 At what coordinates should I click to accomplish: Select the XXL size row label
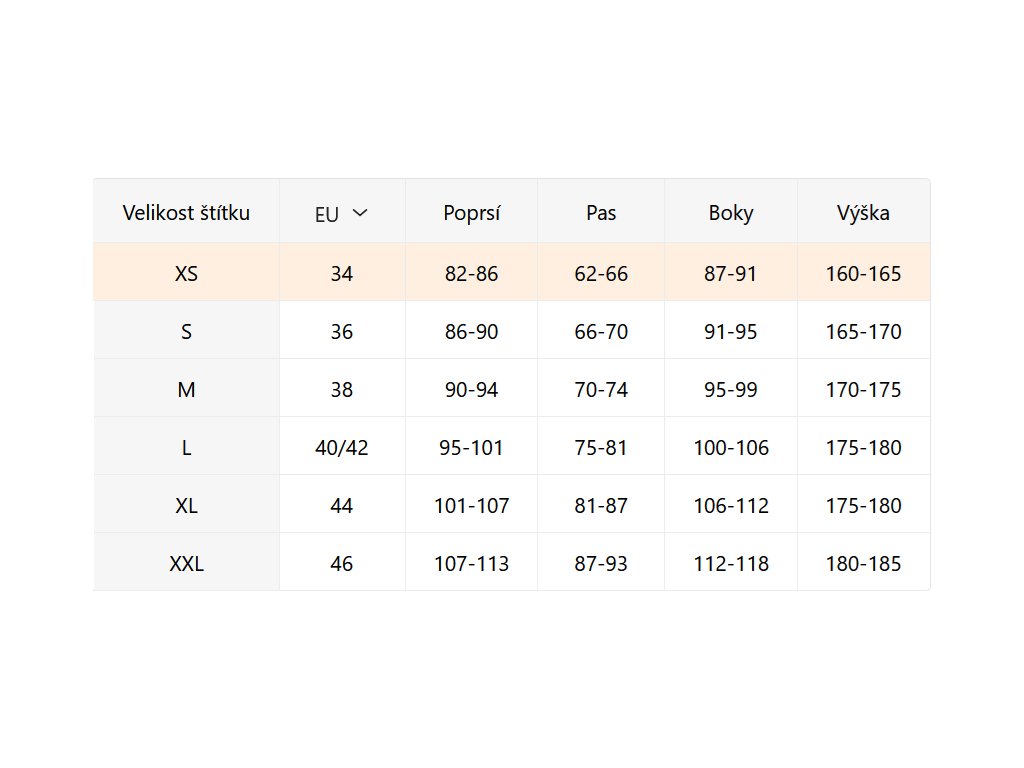click(x=186, y=563)
